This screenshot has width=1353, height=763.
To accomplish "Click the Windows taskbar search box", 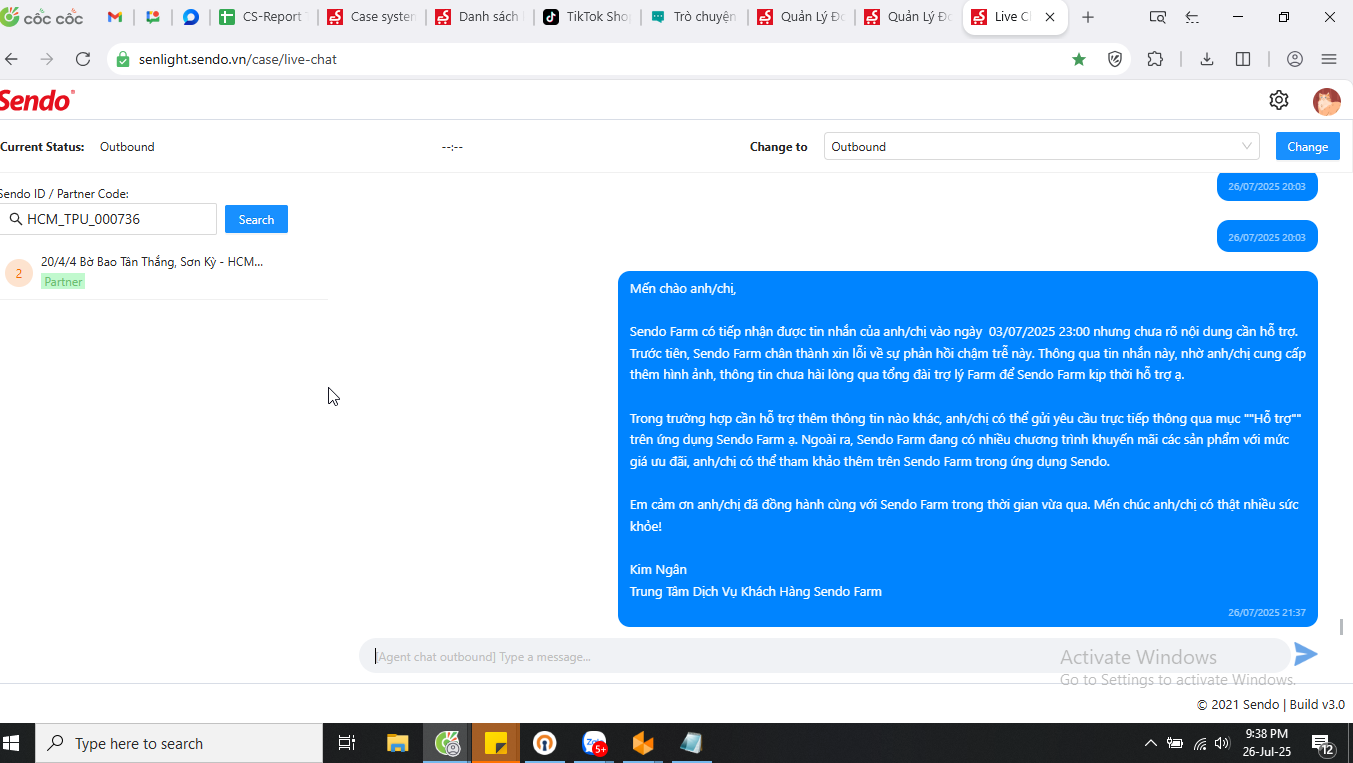I will click(180, 743).
